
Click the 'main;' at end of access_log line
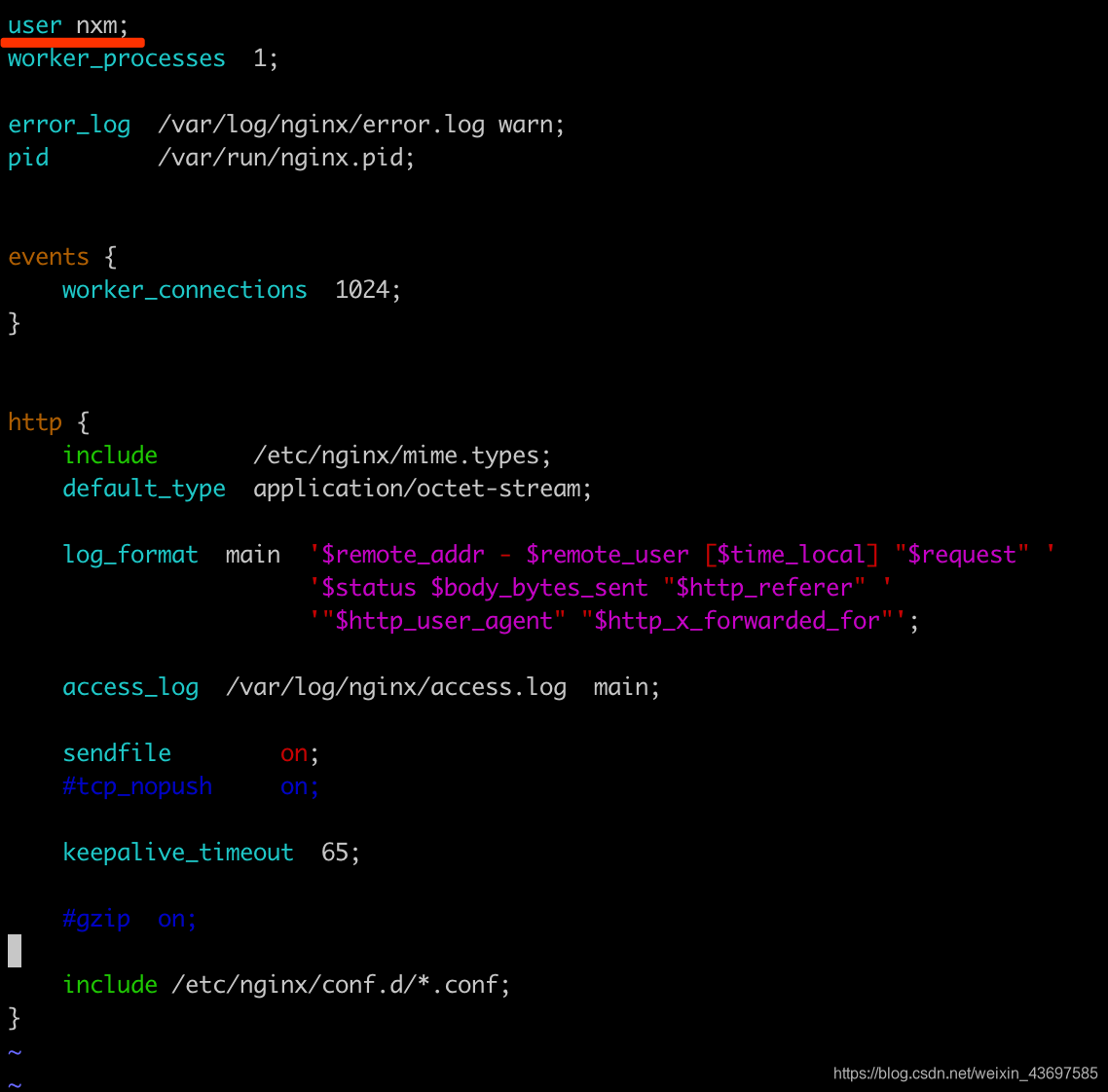click(627, 688)
